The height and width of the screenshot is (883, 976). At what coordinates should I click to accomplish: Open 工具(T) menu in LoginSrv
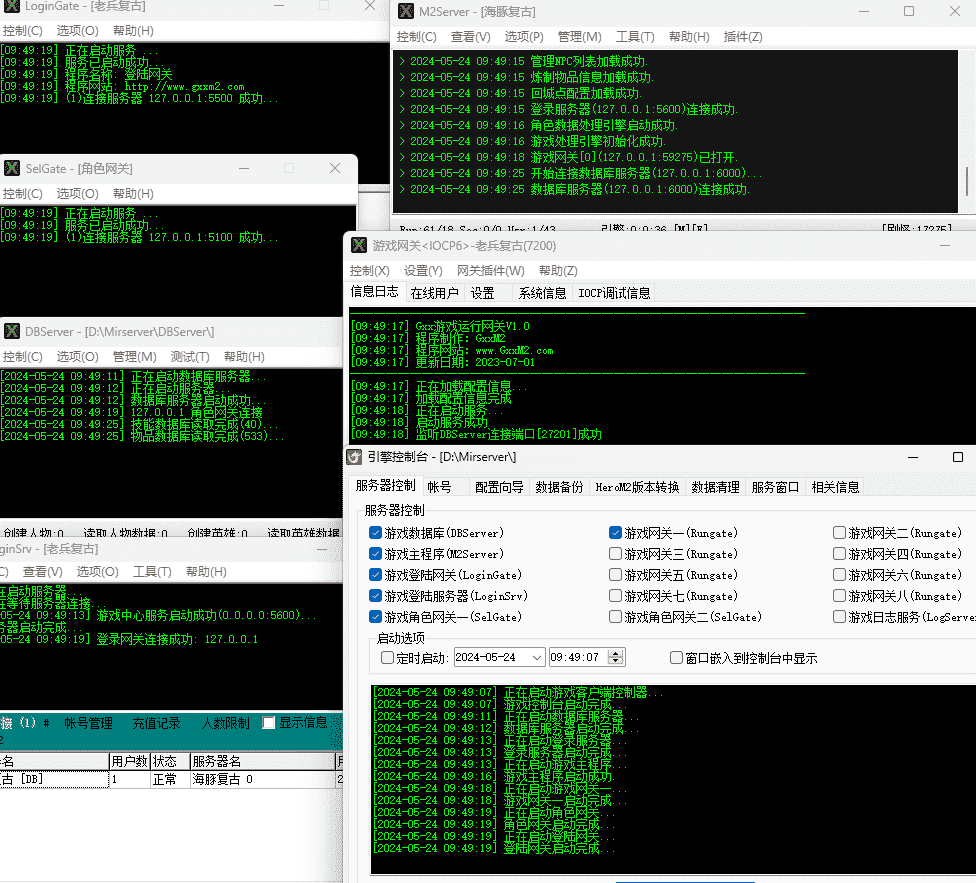152,572
